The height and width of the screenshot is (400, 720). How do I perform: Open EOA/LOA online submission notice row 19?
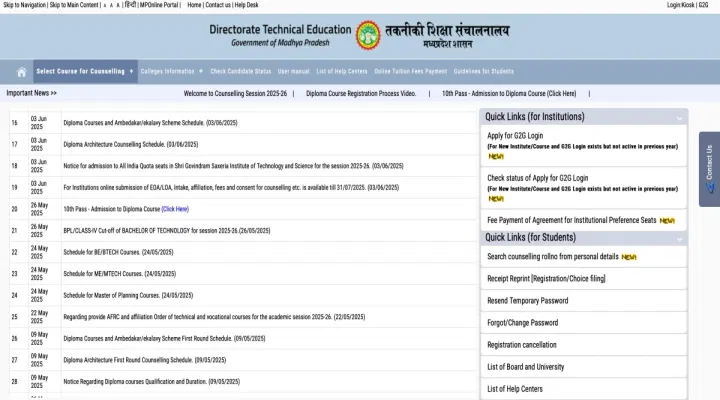(231, 187)
